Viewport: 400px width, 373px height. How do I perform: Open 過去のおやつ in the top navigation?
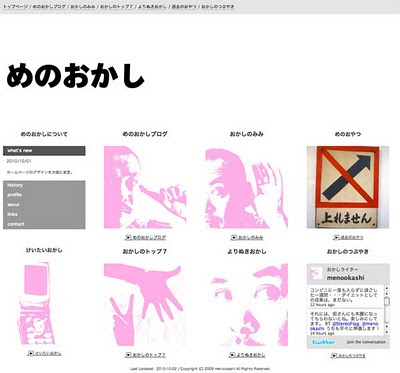point(184,6)
